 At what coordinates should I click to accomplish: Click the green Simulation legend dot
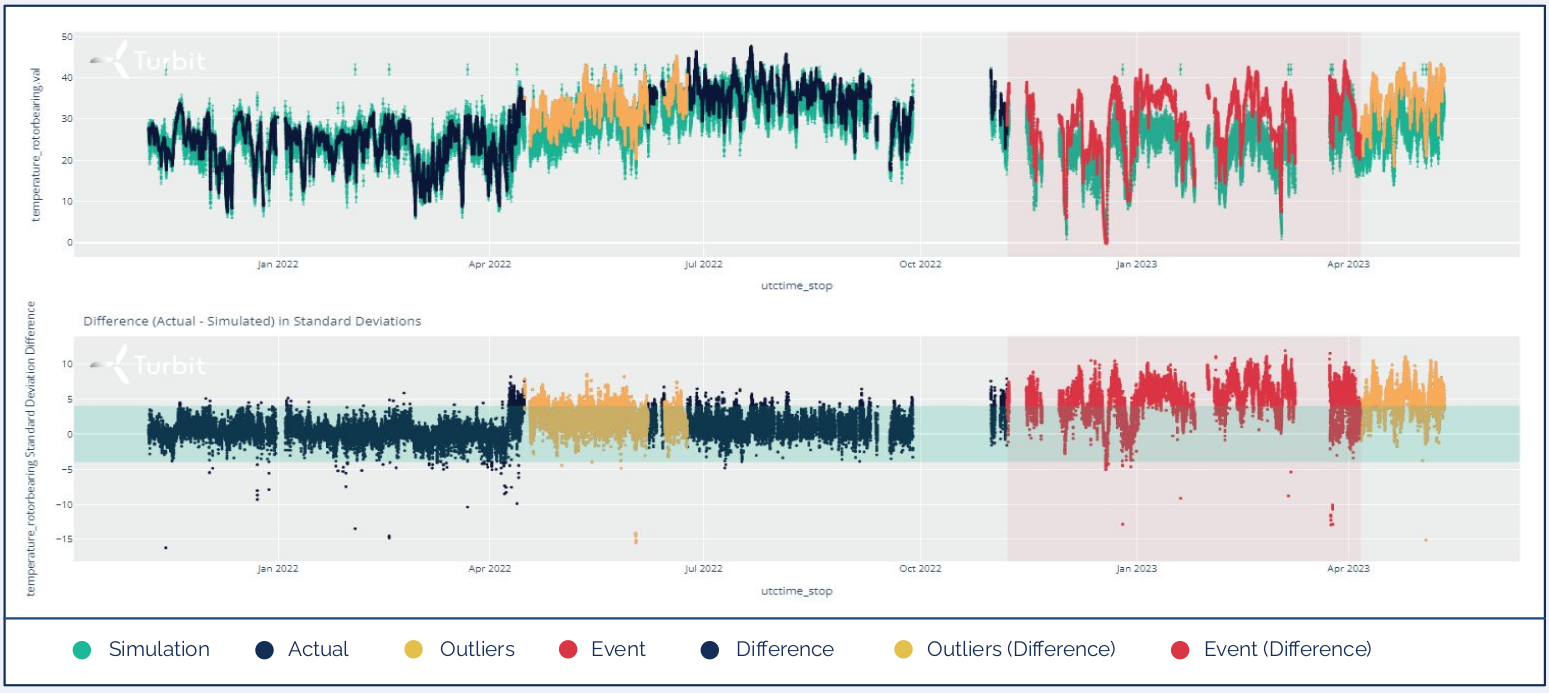(82, 650)
